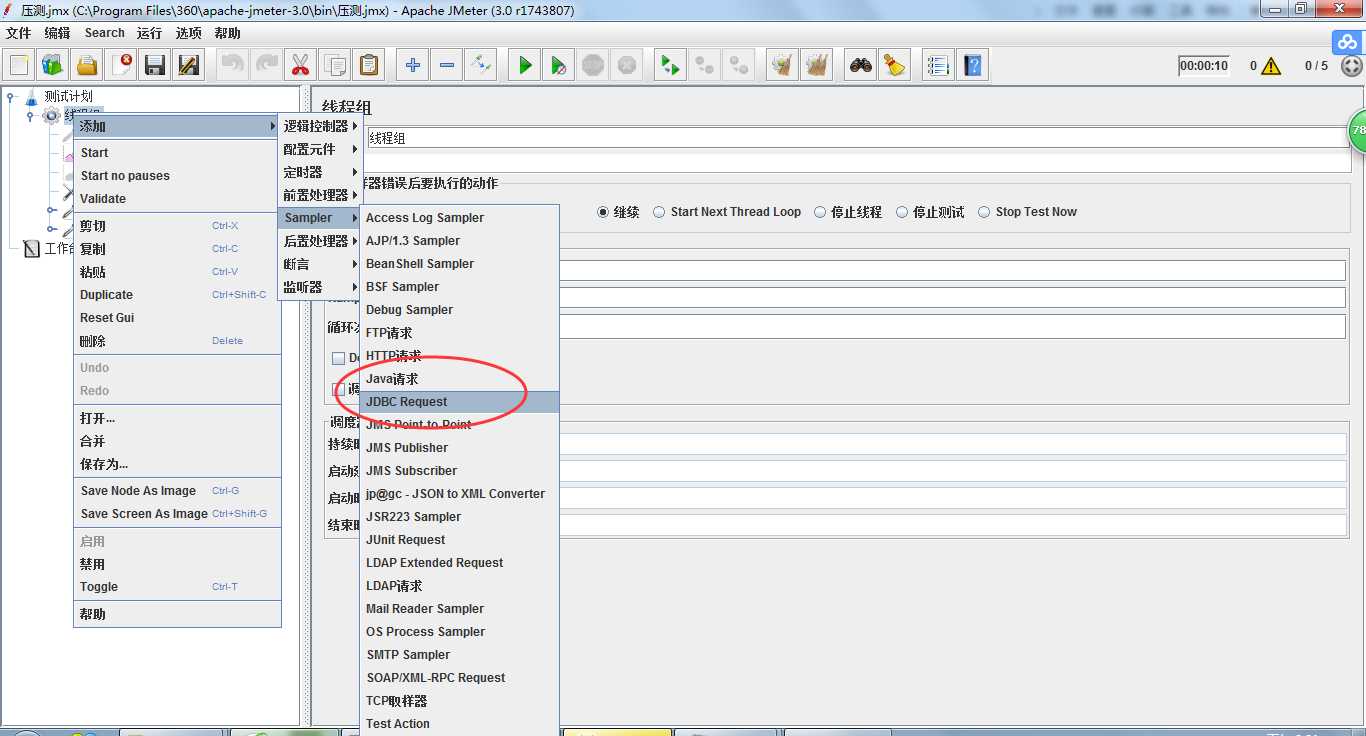
Task: Click the Save As icon
Action: click(189, 66)
